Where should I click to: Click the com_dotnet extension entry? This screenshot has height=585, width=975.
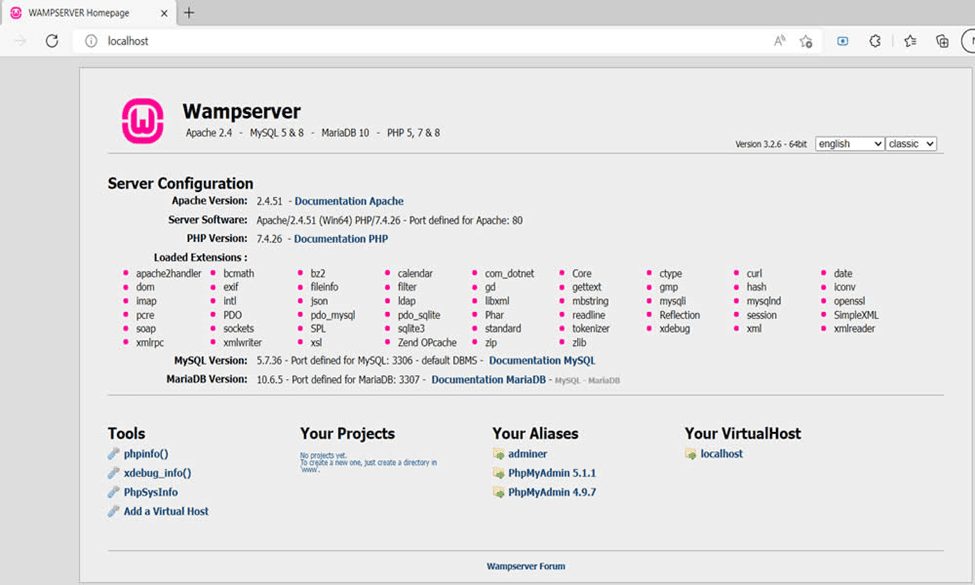(x=509, y=274)
